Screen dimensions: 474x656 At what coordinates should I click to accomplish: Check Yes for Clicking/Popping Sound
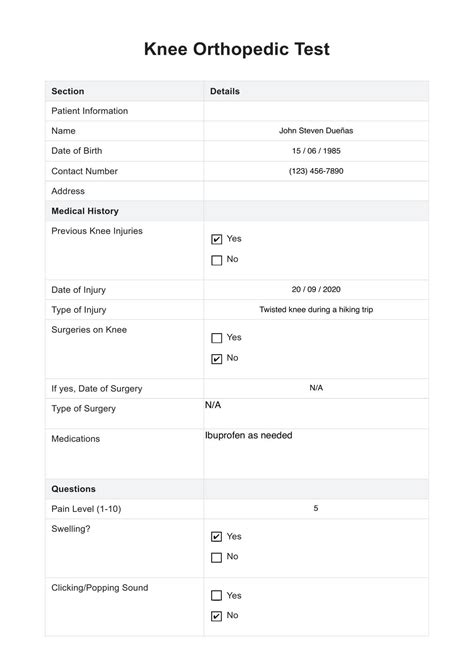pyautogui.click(x=216, y=595)
